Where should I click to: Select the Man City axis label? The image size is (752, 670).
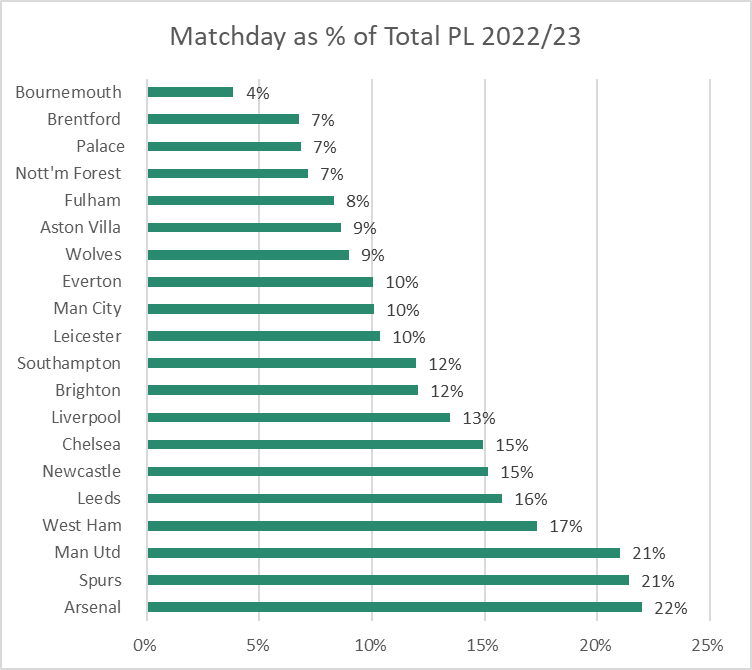coord(87,309)
